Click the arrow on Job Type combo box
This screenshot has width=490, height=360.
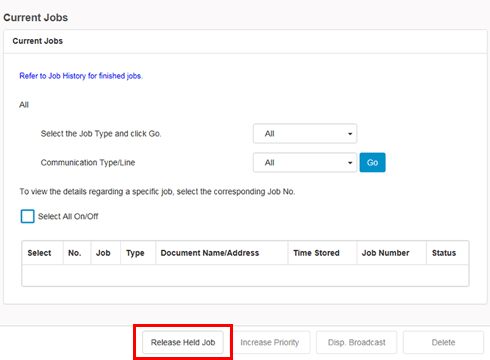coord(350,134)
